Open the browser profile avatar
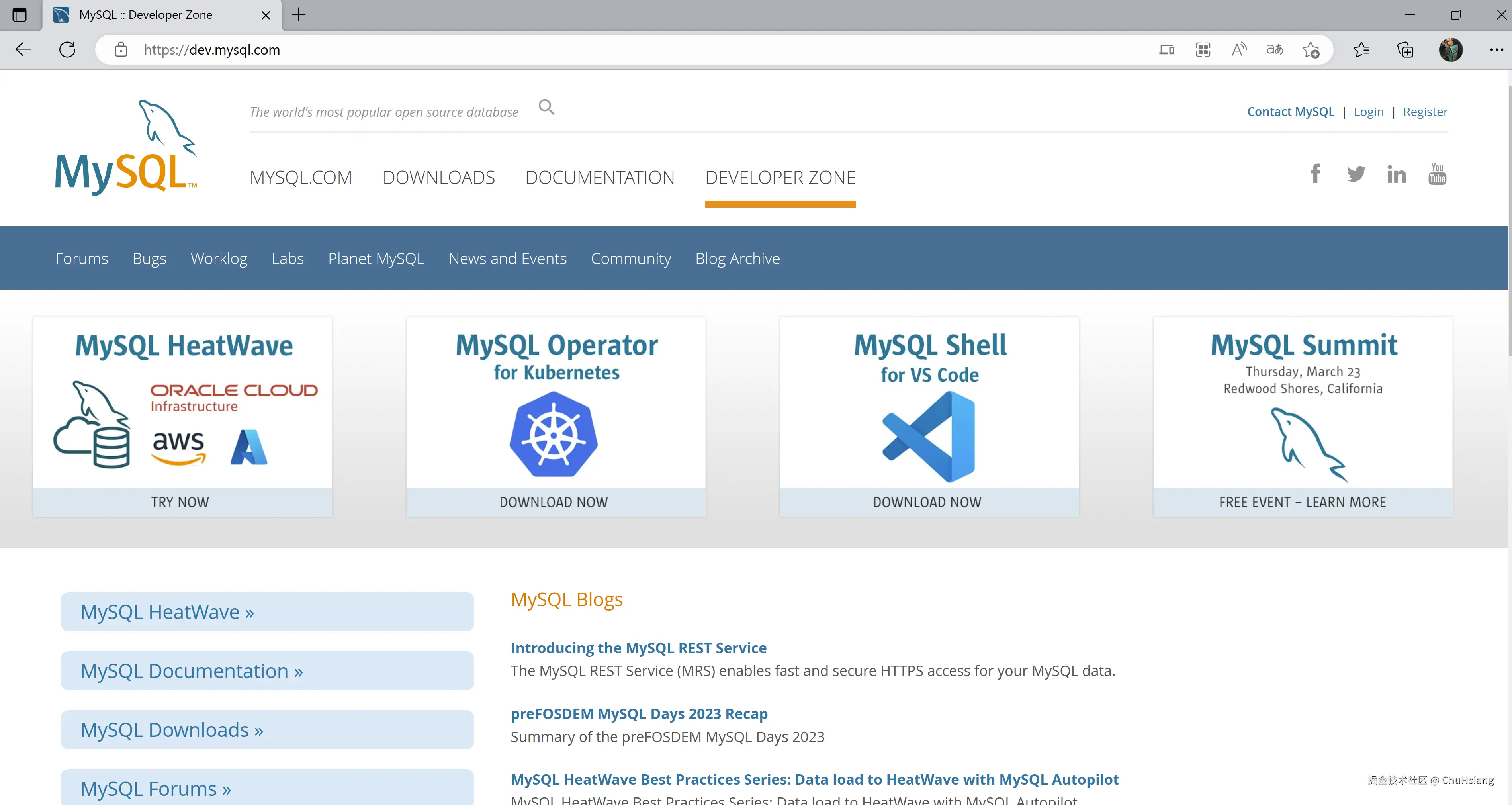 1450,50
